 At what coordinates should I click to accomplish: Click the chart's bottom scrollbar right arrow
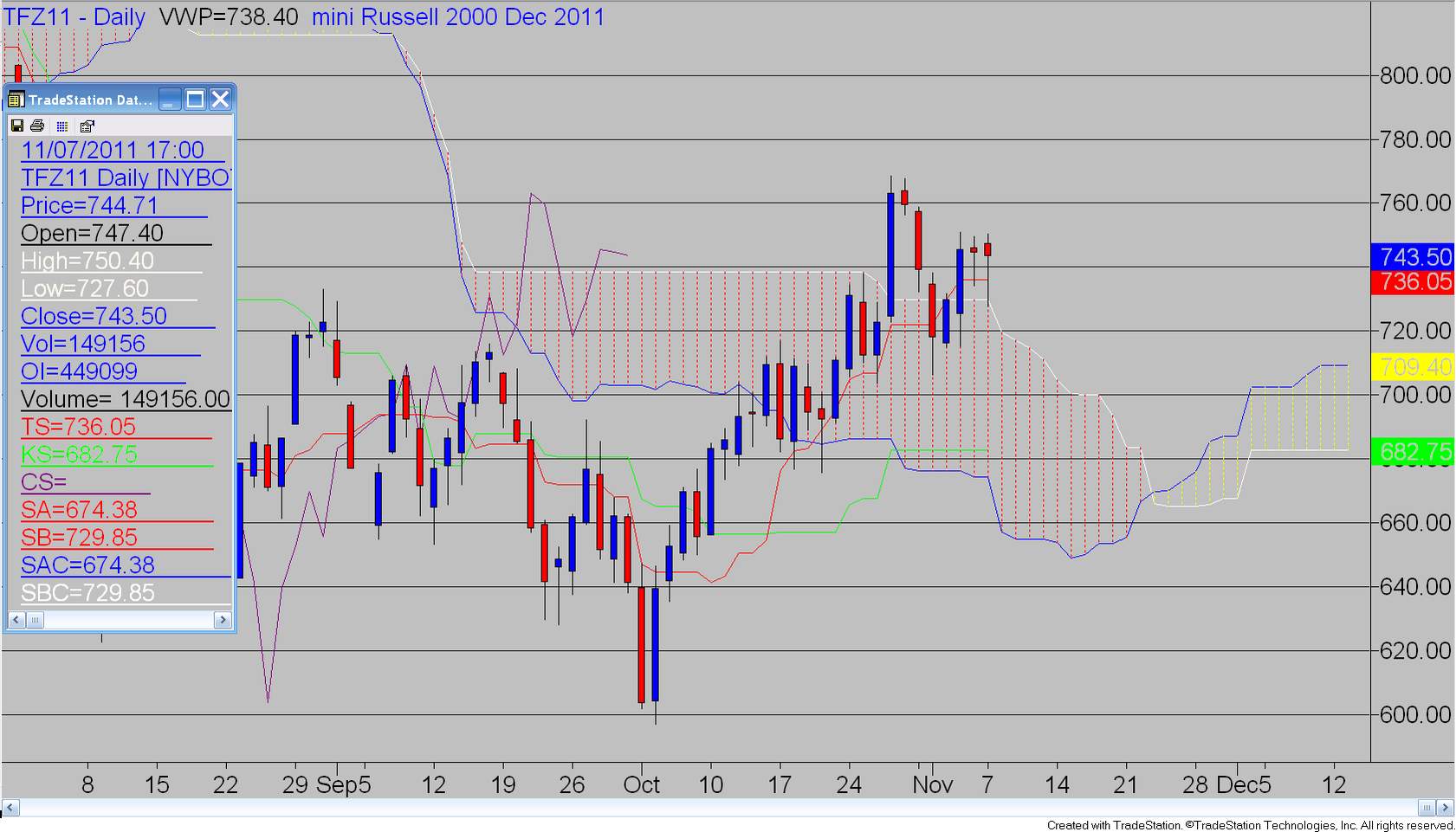coord(1446,808)
